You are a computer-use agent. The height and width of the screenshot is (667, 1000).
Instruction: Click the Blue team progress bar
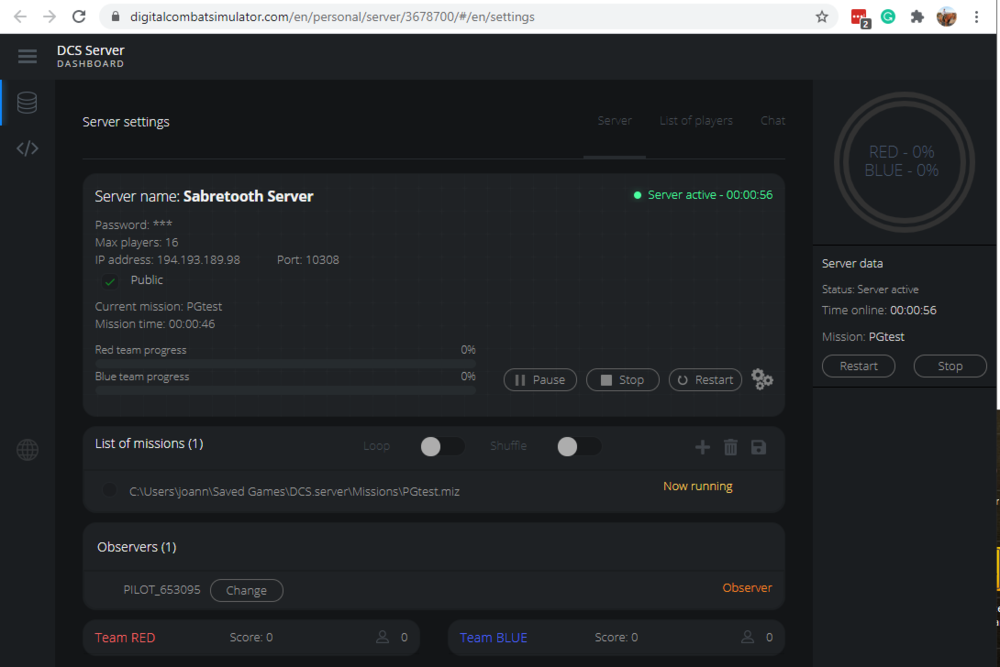coord(285,390)
